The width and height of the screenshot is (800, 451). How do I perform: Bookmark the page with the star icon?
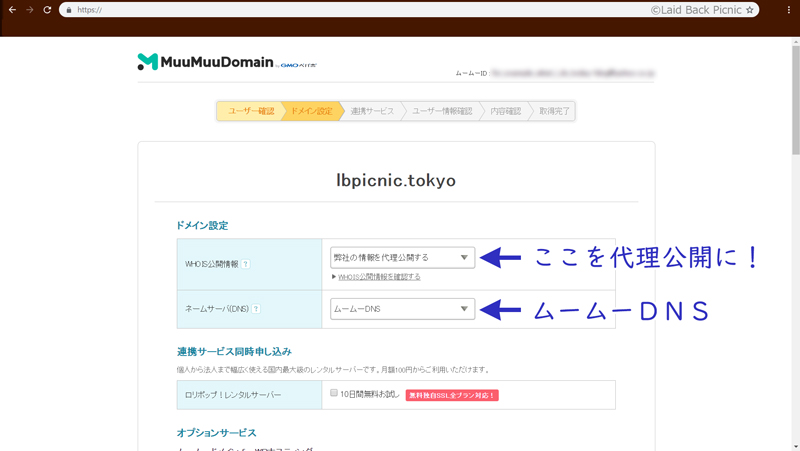(x=749, y=10)
